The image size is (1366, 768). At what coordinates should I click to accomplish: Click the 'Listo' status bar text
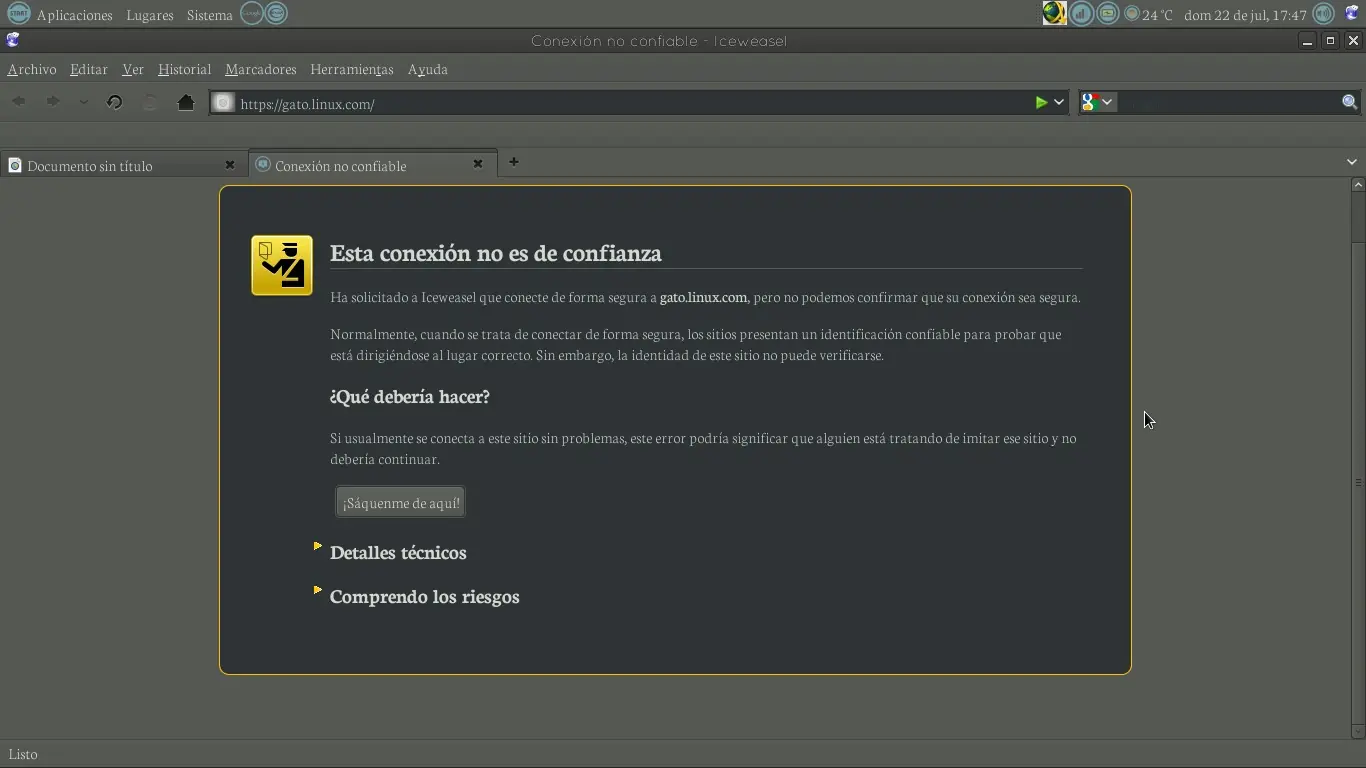[23, 754]
